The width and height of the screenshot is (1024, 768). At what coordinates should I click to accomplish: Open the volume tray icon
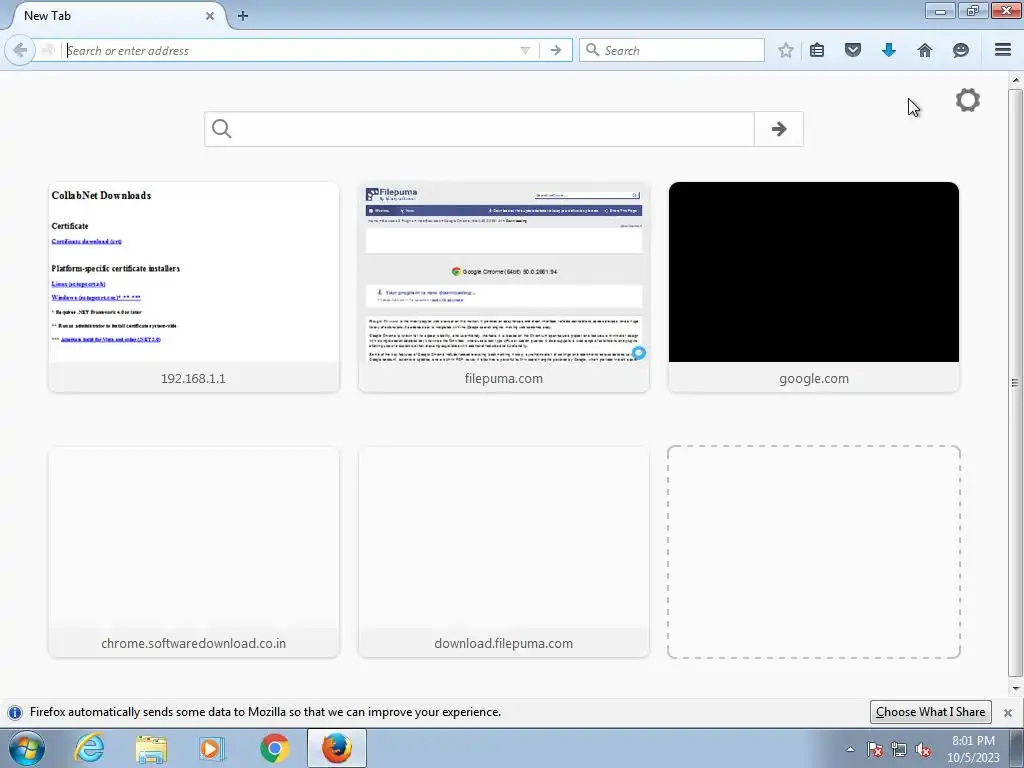923,749
